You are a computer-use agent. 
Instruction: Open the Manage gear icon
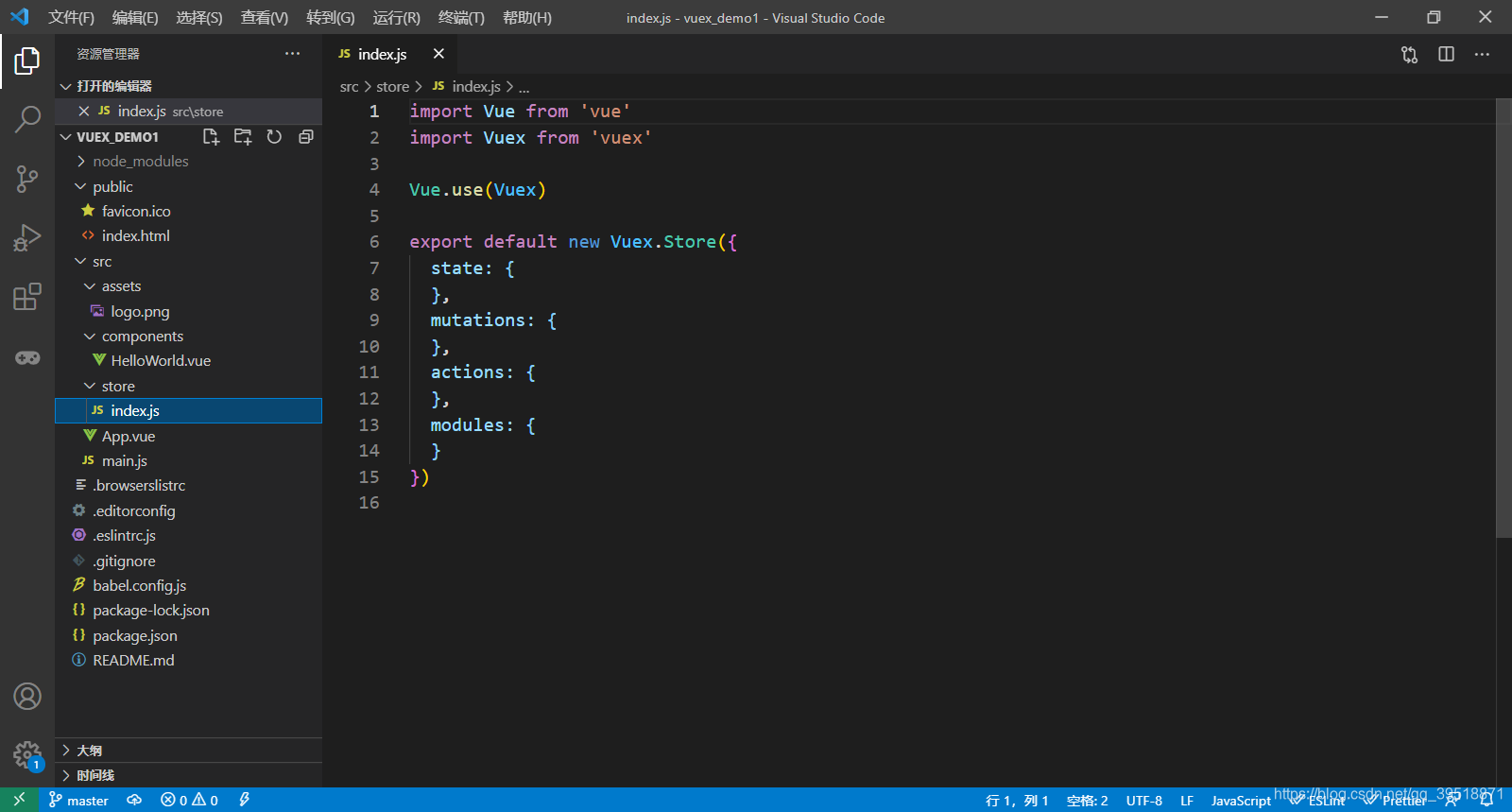pos(27,755)
